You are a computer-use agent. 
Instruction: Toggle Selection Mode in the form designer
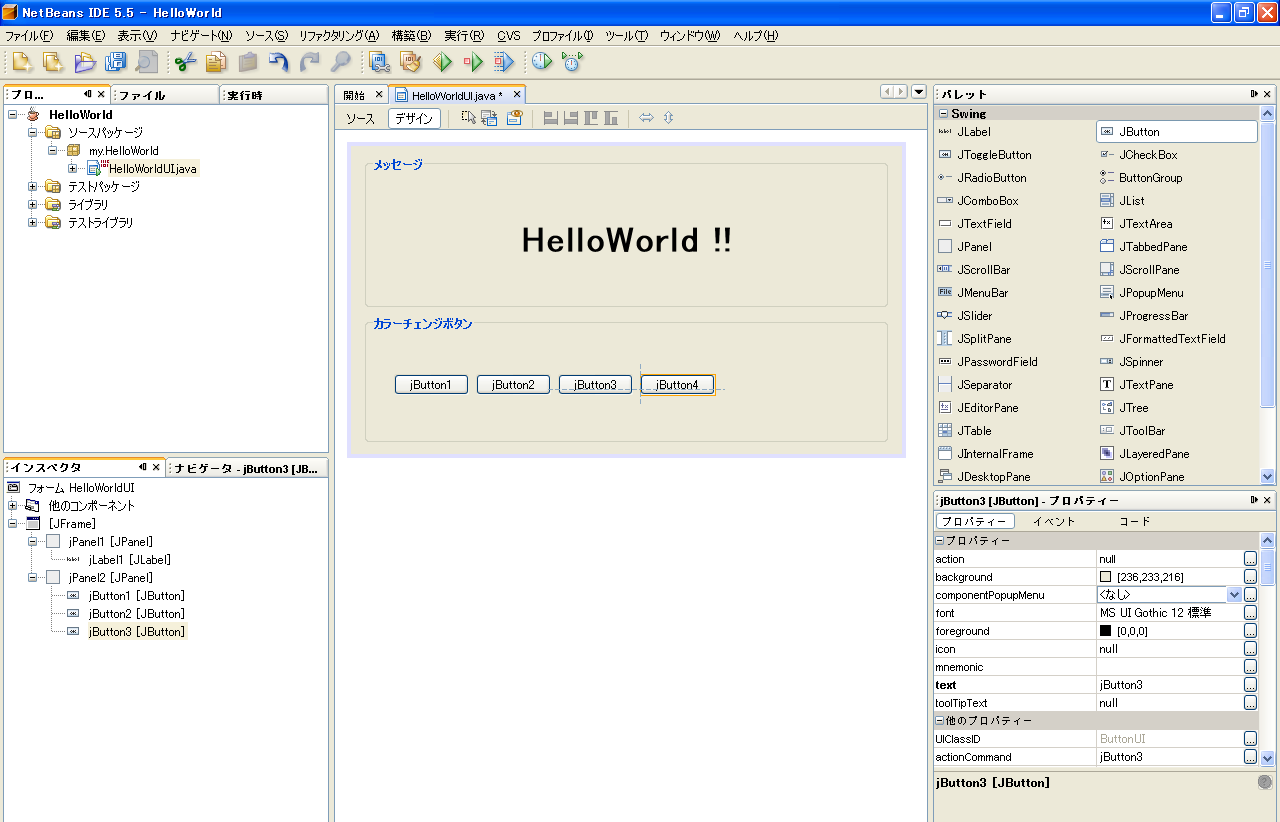(467, 118)
